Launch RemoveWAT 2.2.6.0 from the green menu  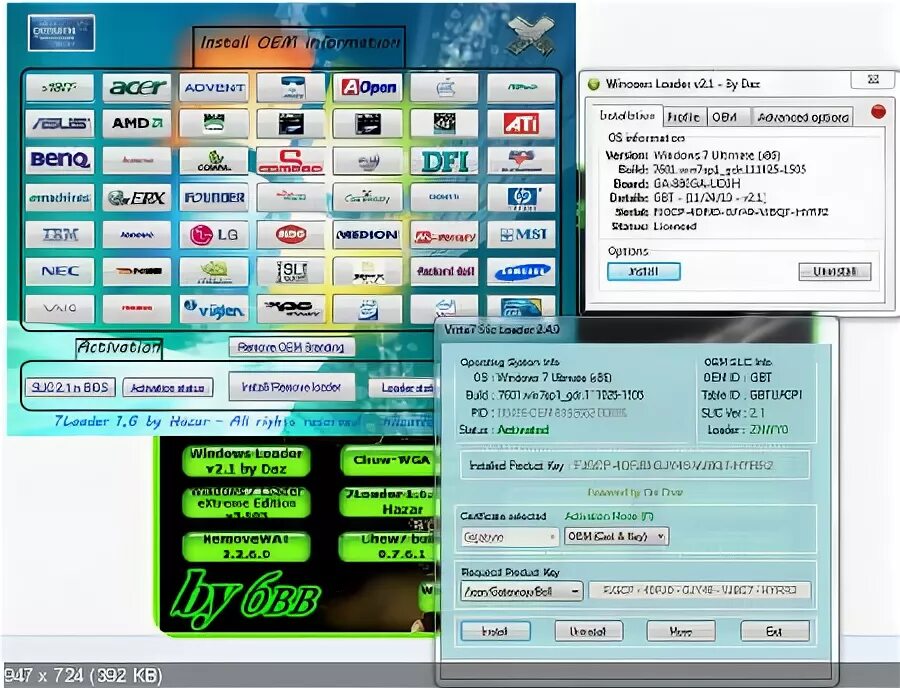[246, 547]
